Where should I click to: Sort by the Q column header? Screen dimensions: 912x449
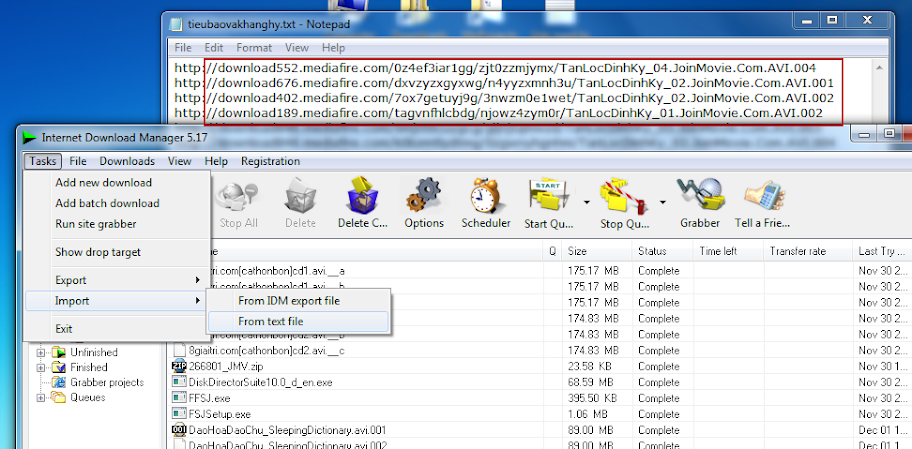coord(553,251)
